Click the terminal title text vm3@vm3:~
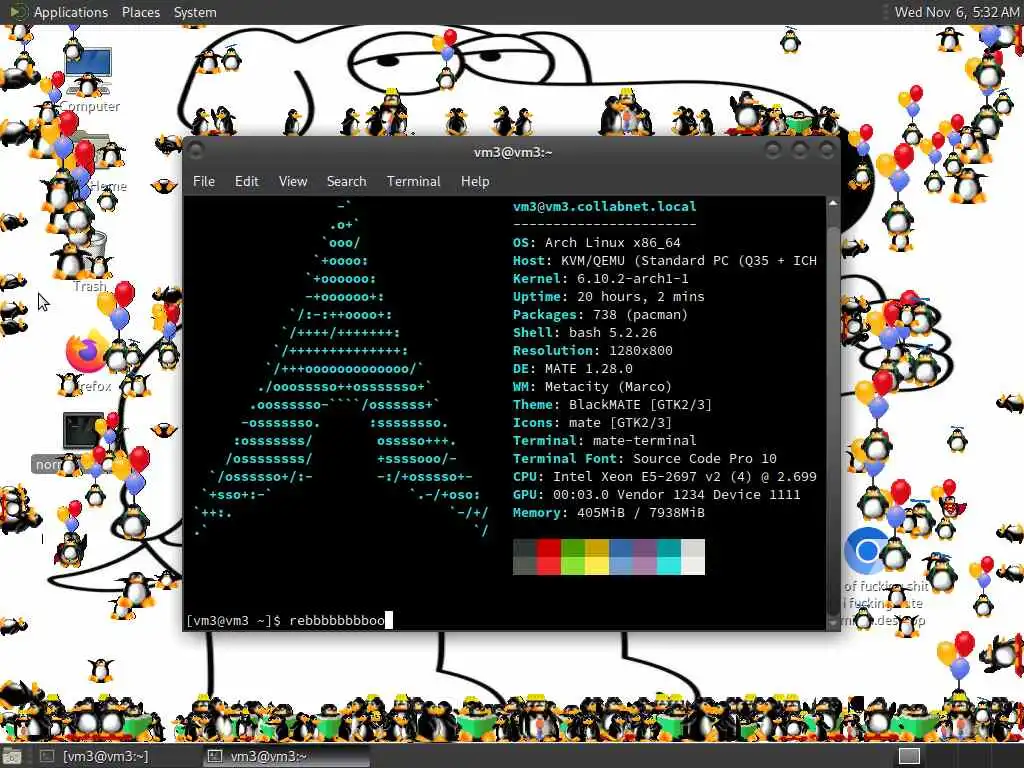This screenshot has height=768, width=1024. [513, 152]
